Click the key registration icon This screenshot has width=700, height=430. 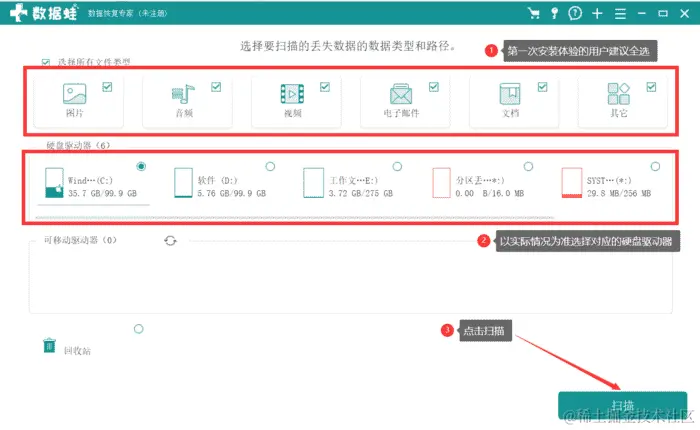click(554, 13)
